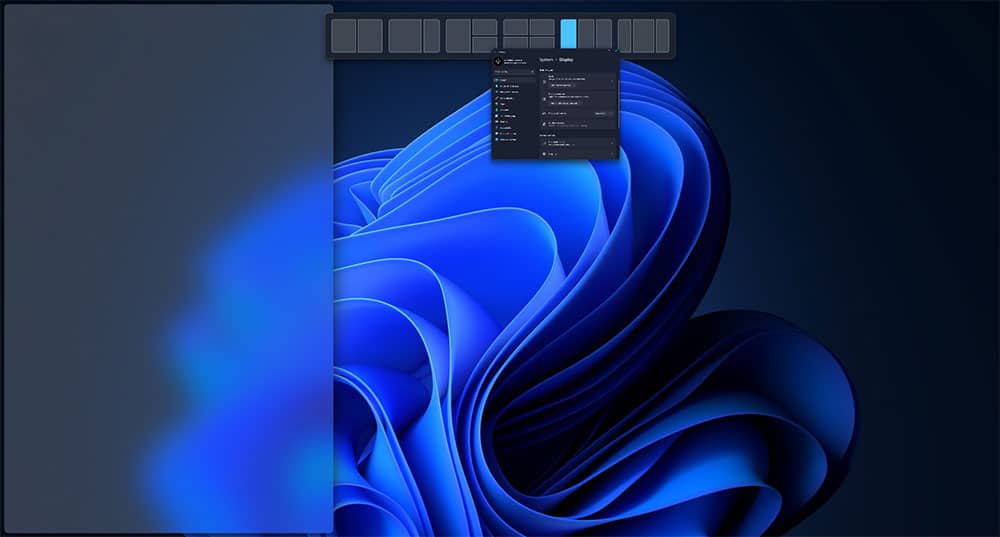Pick bottom-right zone of half-plus-stacked-right layout
The image size is (1000, 537).
click(485, 43)
